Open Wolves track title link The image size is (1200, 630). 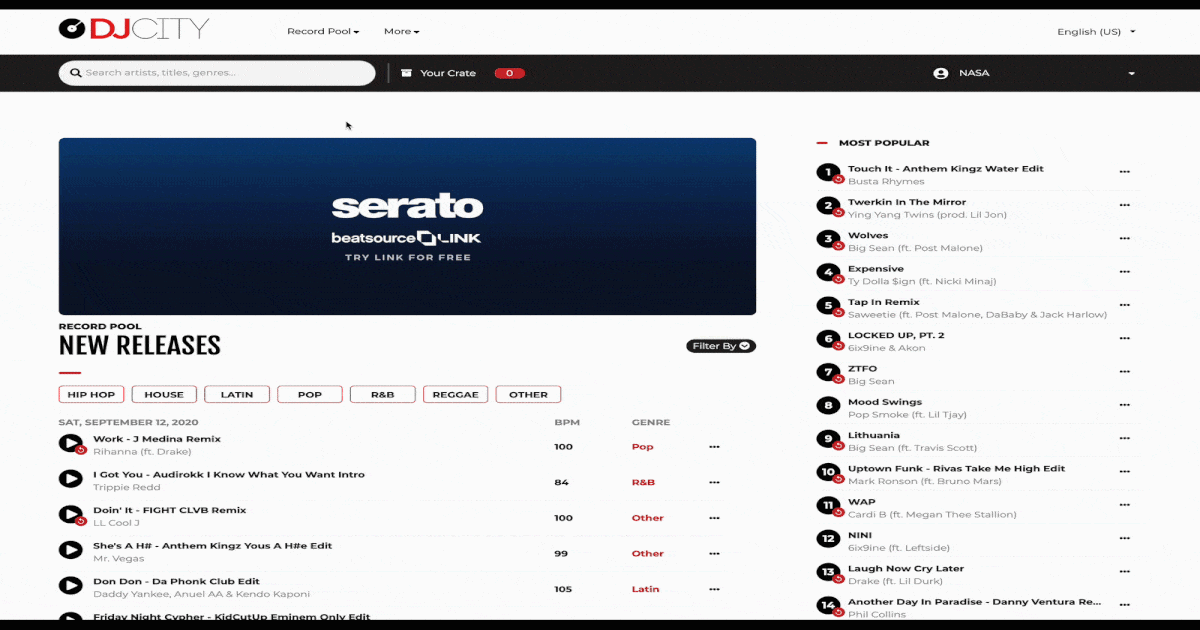tap(868, 235)
